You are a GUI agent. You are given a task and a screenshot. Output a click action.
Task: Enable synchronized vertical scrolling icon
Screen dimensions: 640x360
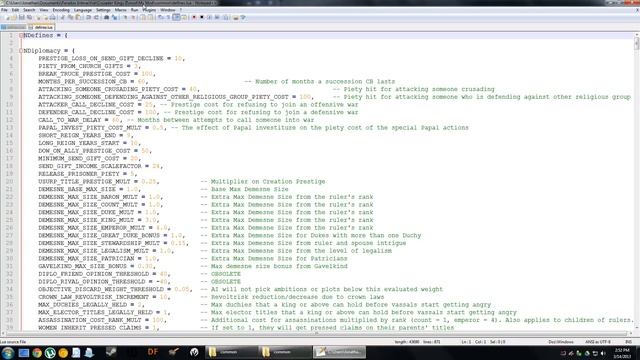pos(143,18)
